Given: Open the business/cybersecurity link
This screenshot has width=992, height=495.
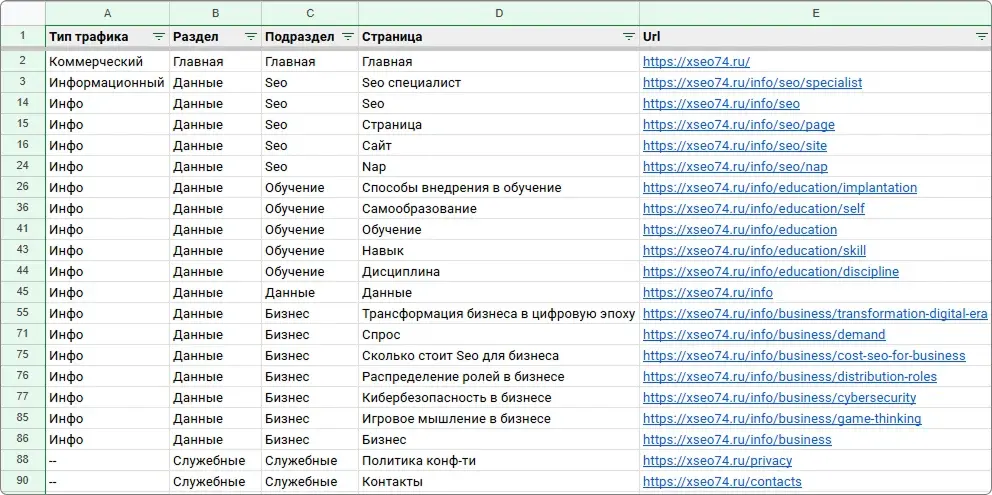Looking at the screenshot, I should coord(779,398).
